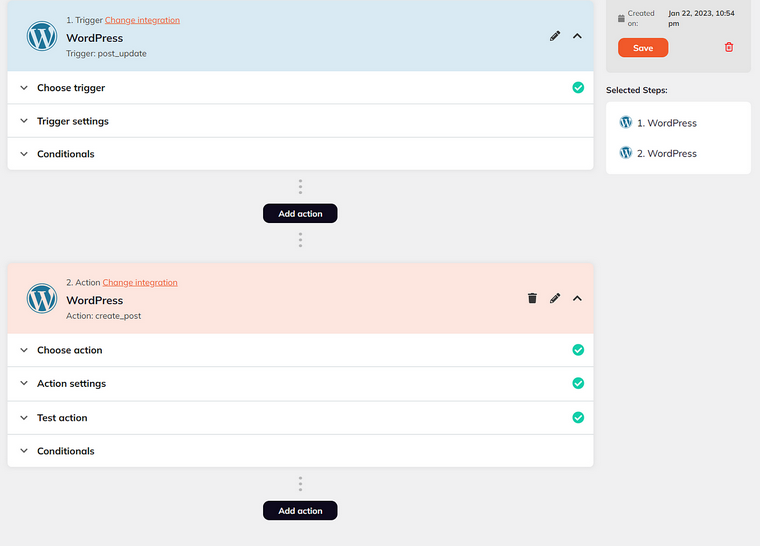Expand the Trigger settings section
Screen dimensions: 760x546
pyautogui.click(x=300, y=121)
